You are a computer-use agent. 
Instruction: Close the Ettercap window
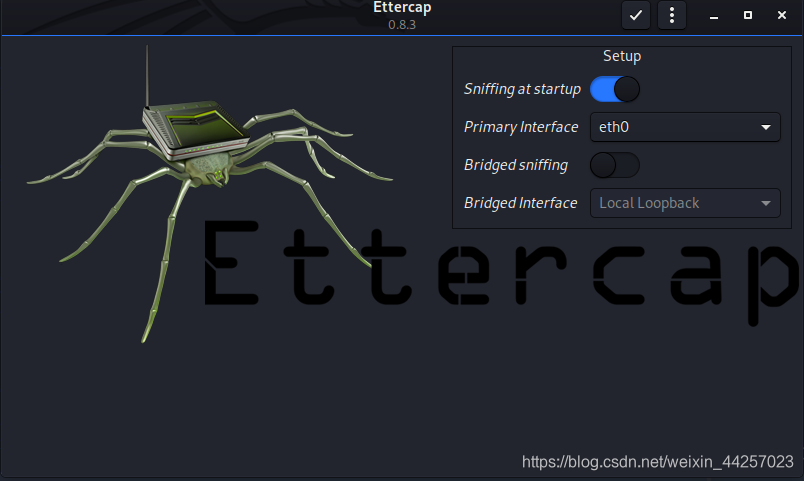tap(781, 15)
